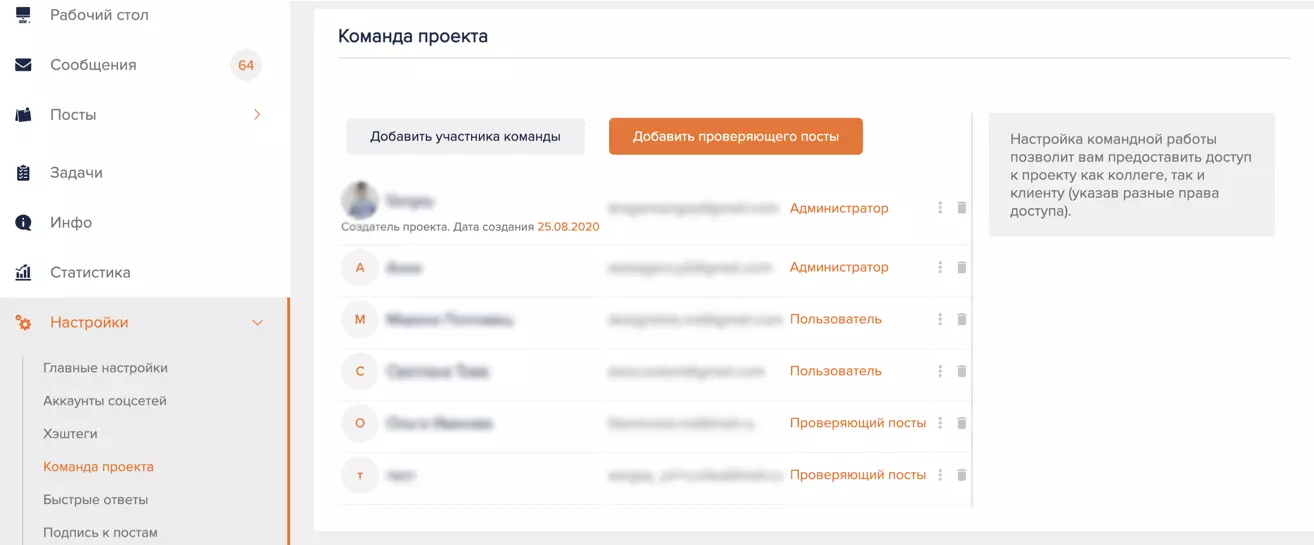Go to Главные настройки
Screen dimensions: 1314x545
click(x=105, y=368)
